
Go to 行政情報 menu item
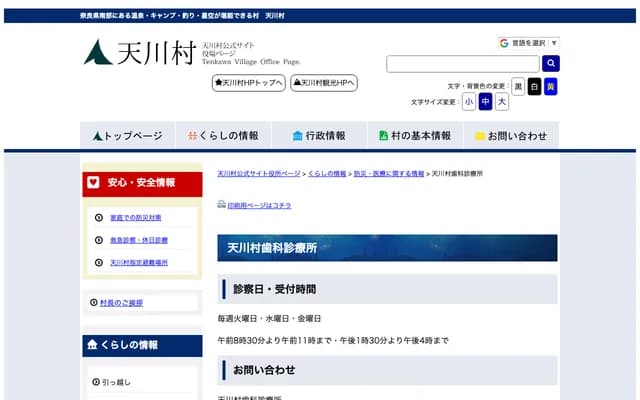(318, 136)
